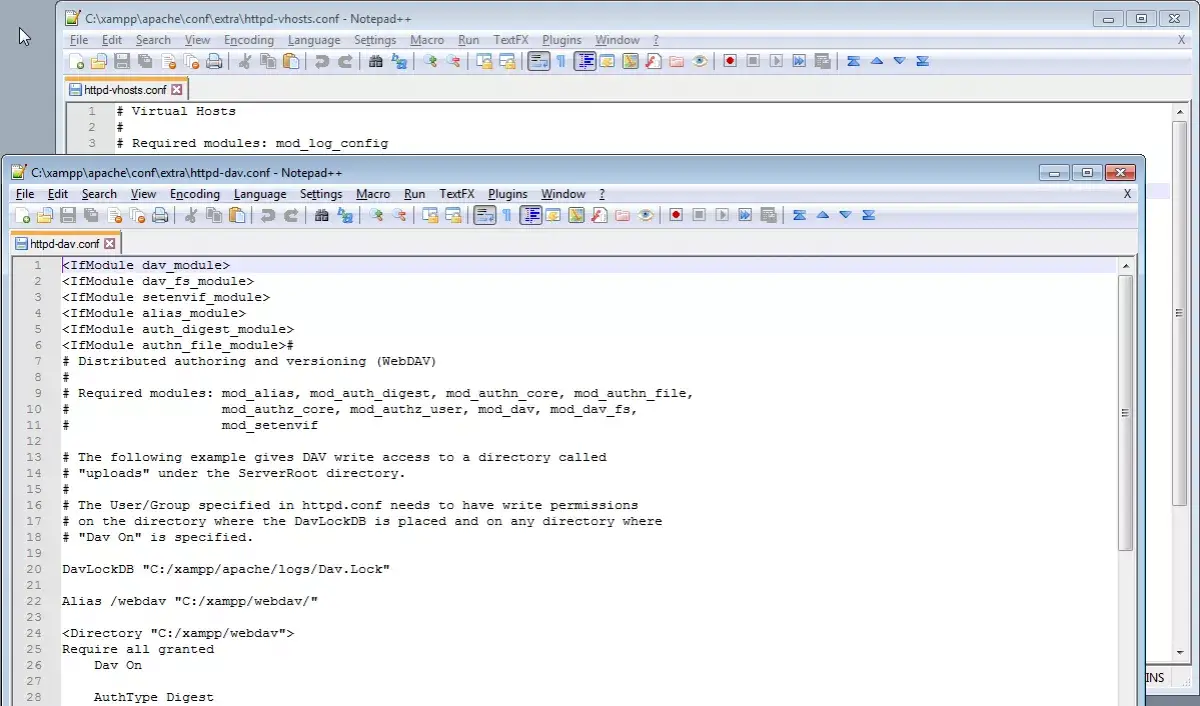Open Plugins menu in httpd-dav.conf window
The height and width of the screenshot is (706, 1200).
[508, 194]
